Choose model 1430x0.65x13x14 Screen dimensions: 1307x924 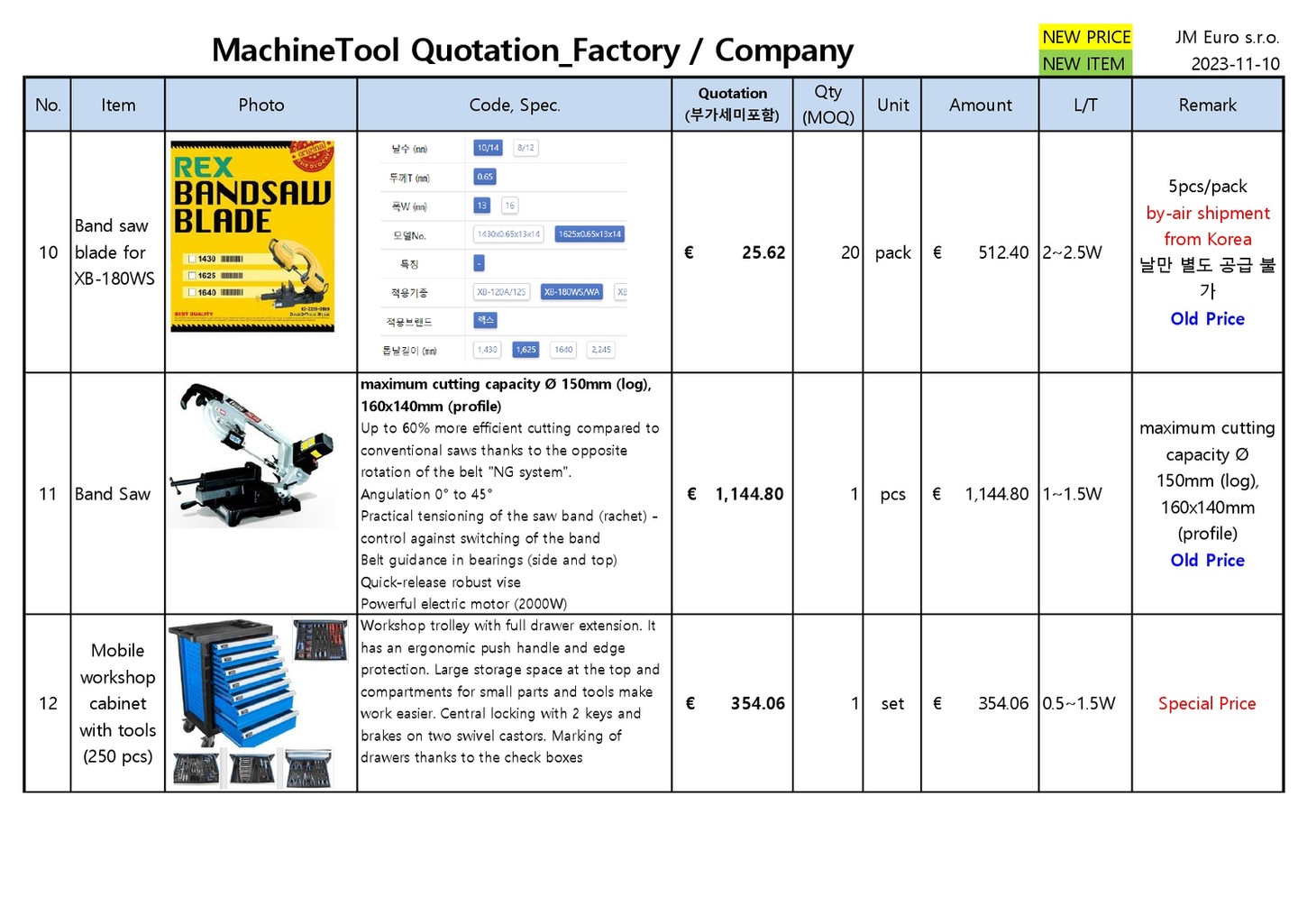(x=508, y=234)
